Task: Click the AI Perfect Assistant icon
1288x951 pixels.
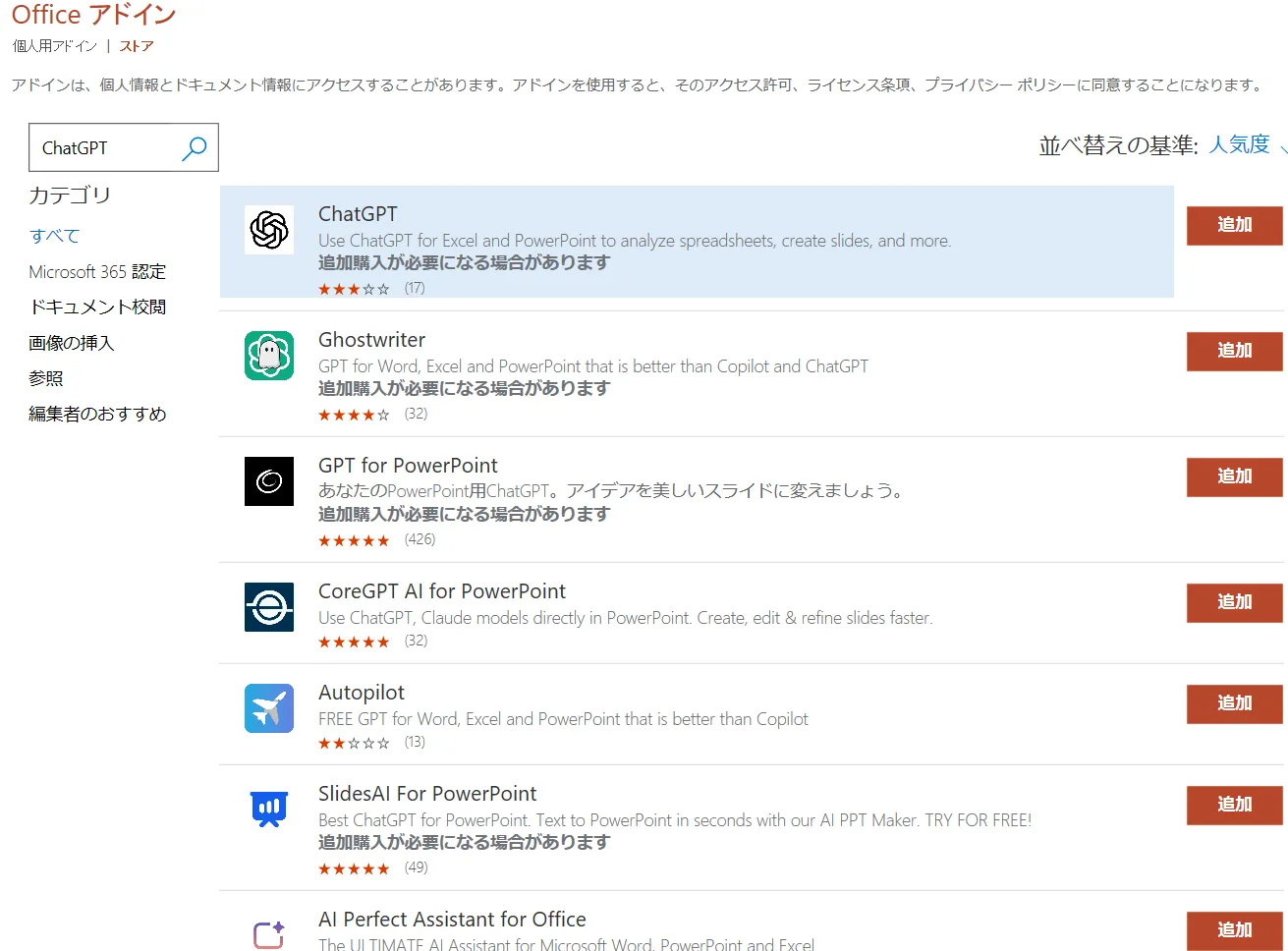Action: pyautogui.click(x=269, y=933)
